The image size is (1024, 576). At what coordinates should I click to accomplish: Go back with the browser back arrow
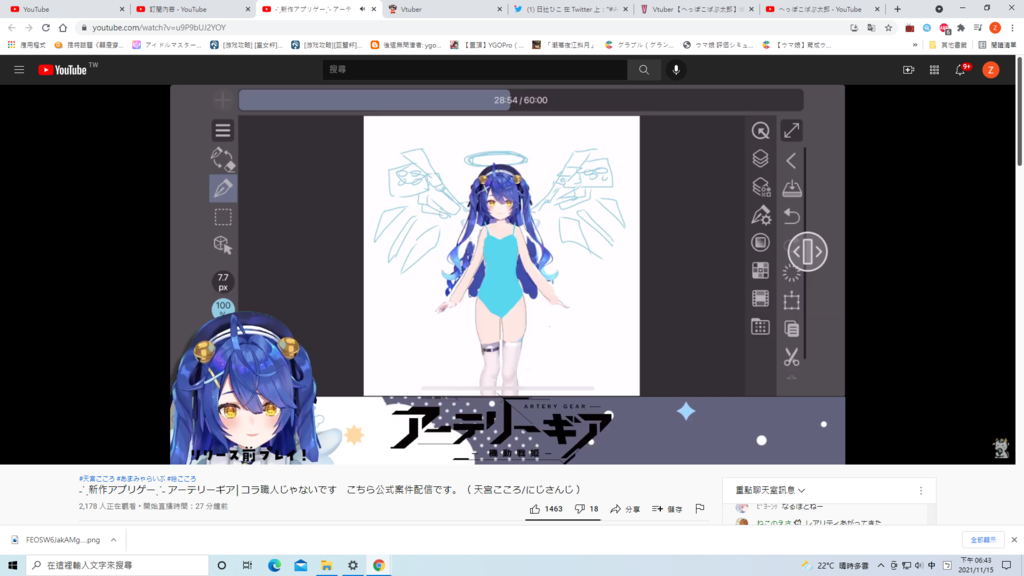(x=12, y=27)
